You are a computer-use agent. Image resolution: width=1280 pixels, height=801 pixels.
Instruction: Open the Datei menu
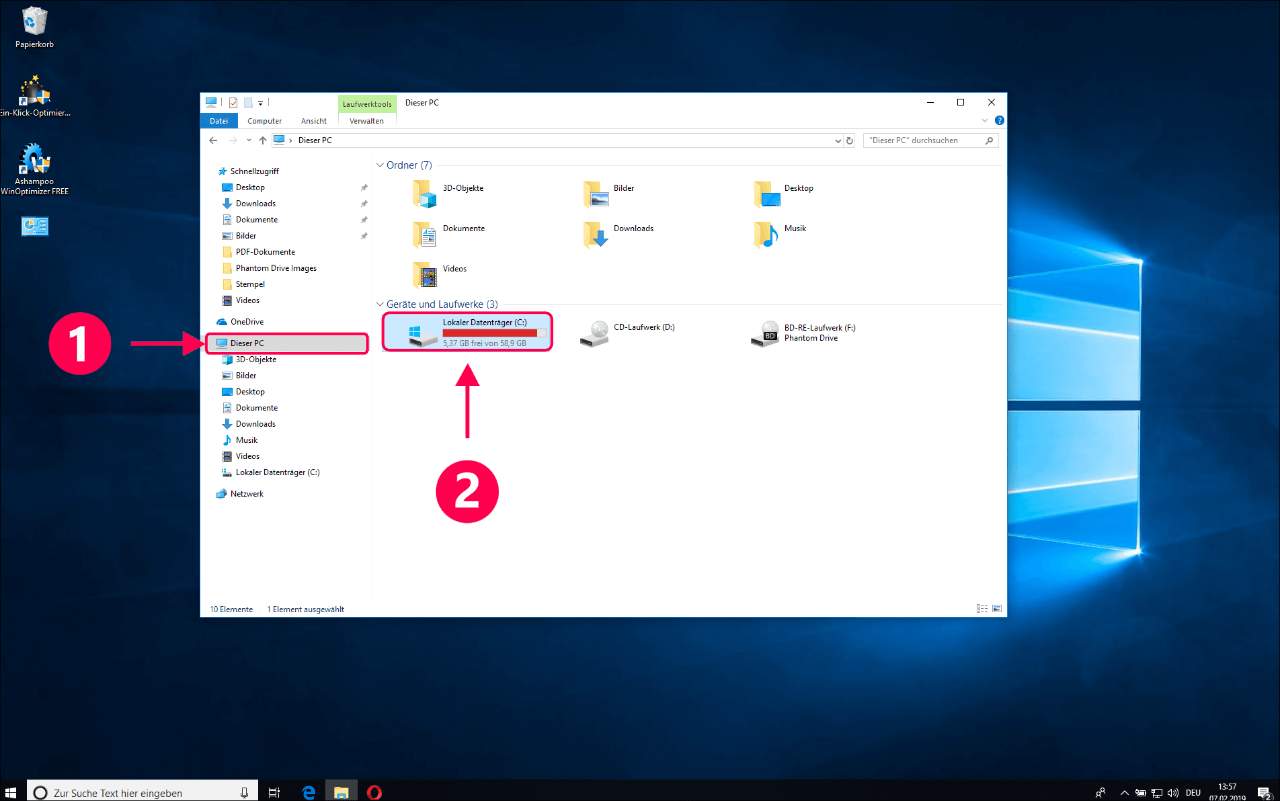pos(219,121)
